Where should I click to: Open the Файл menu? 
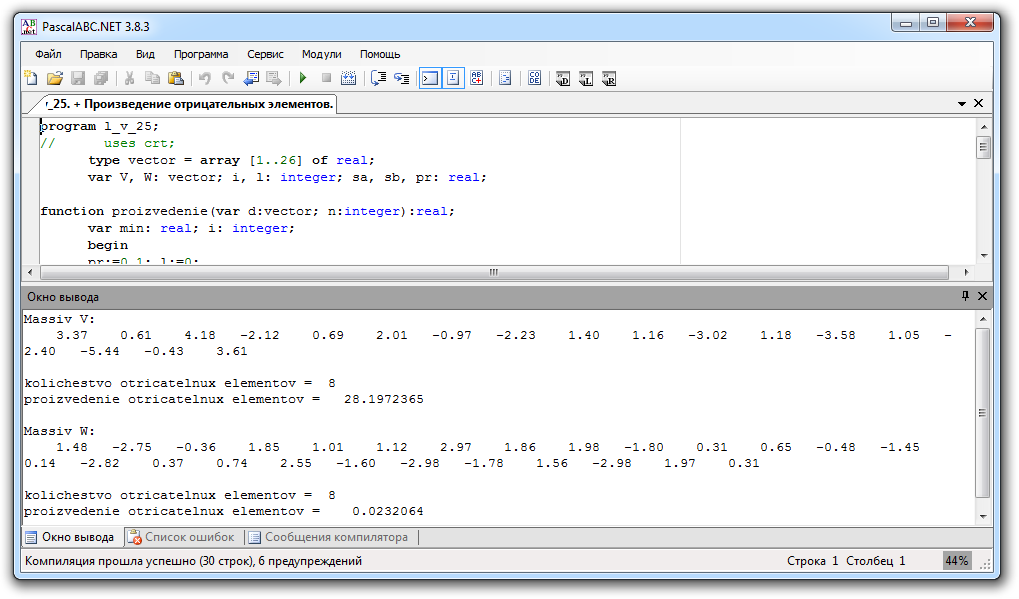pos(48,54)
